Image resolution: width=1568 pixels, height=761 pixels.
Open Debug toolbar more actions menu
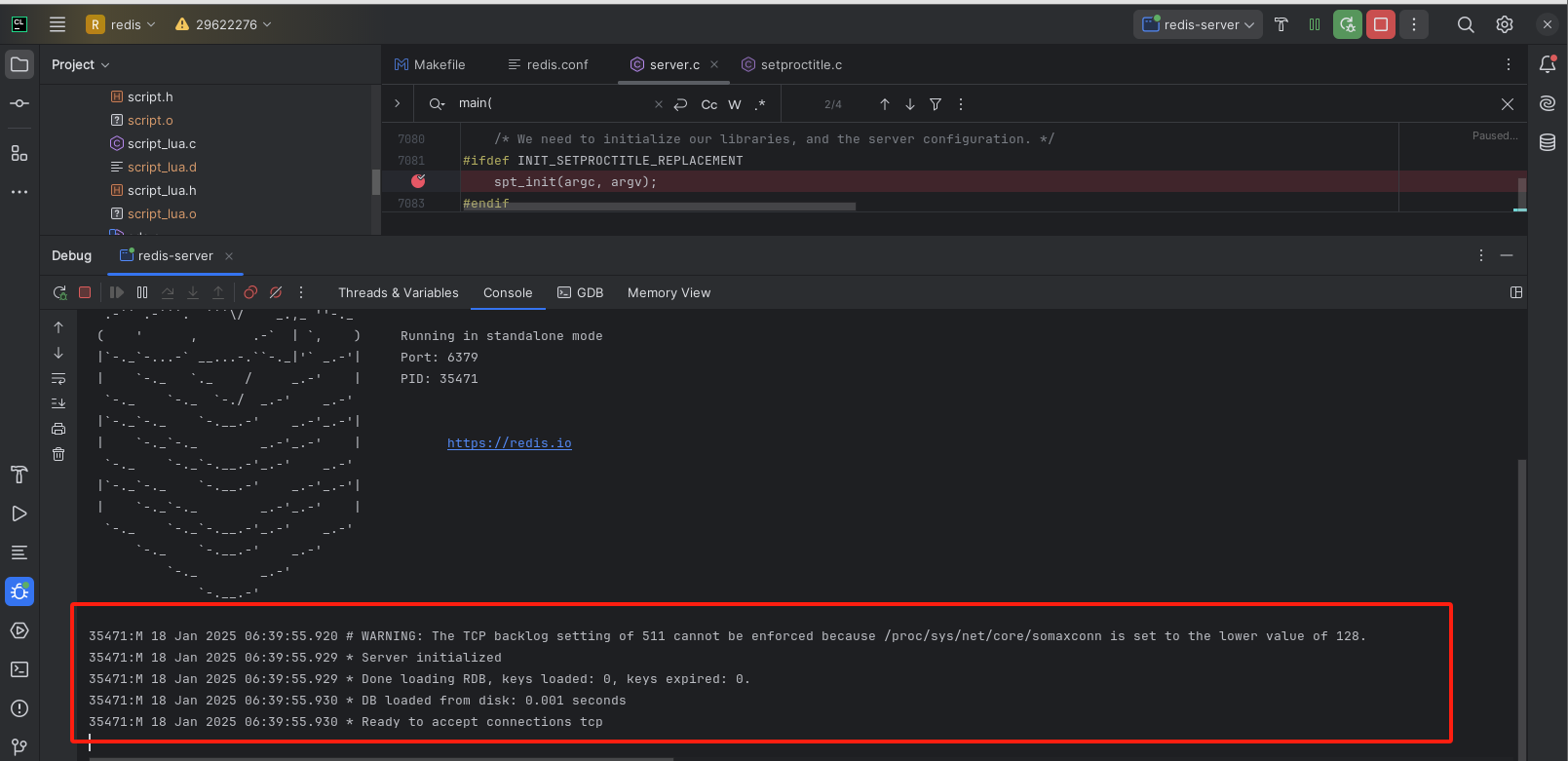[301, 292]
